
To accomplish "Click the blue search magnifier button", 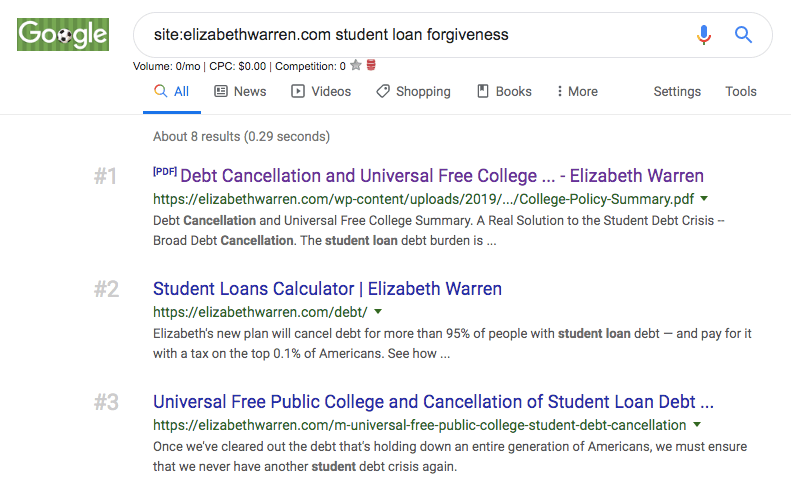I will (x=743, y=35).
